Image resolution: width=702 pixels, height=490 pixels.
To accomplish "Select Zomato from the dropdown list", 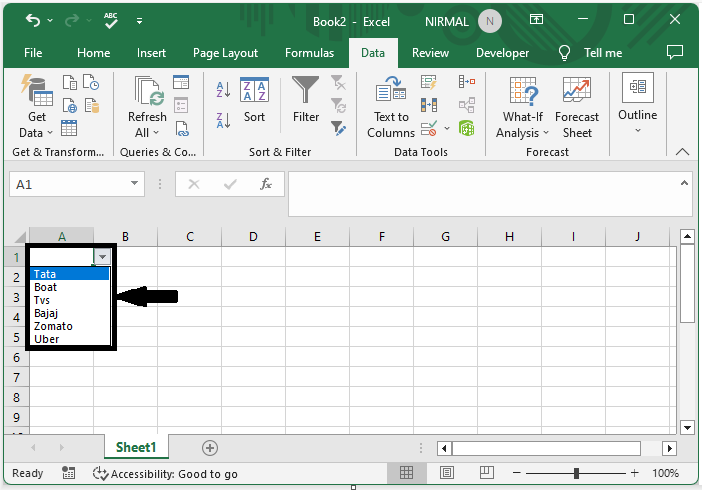I will click(x=69, y=326).
